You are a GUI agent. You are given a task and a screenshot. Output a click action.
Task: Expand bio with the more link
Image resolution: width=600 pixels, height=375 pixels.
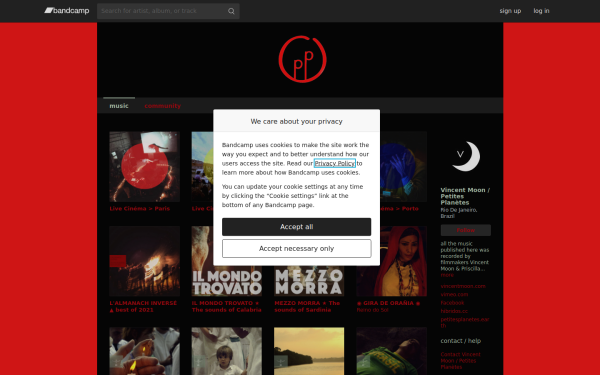coord(447,275)
